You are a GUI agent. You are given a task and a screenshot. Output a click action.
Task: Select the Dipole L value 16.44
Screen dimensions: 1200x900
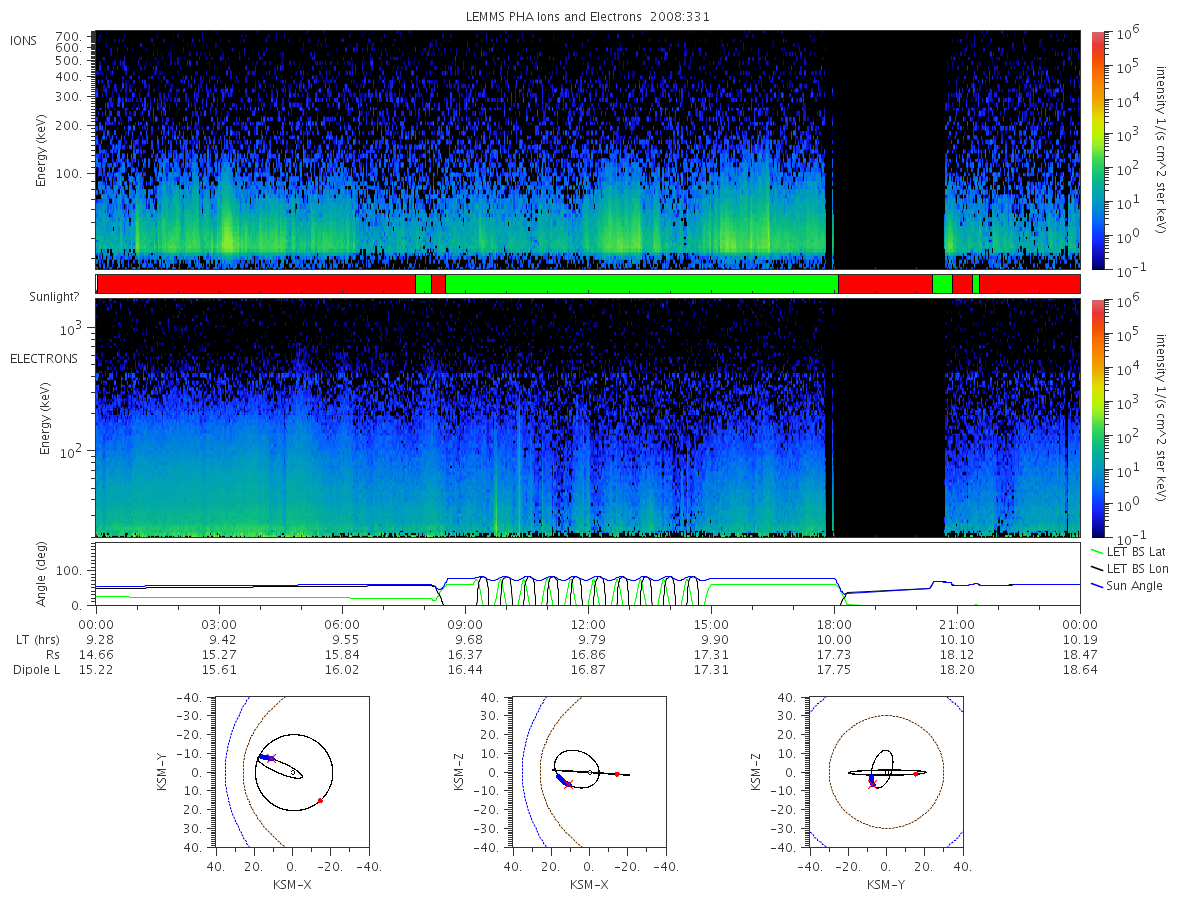coord(465,670)
